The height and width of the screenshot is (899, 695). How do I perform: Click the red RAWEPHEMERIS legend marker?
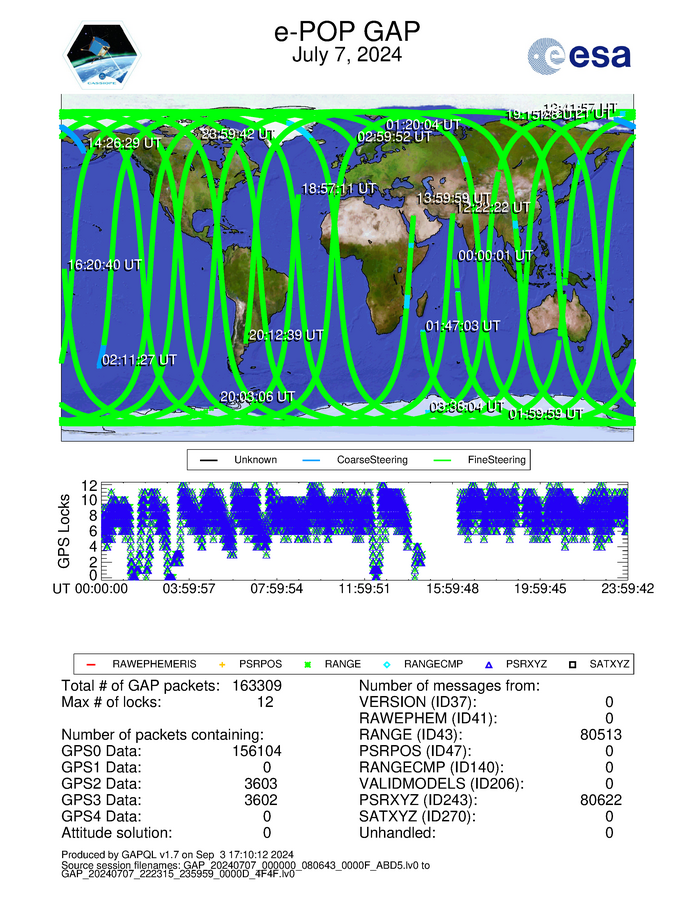(93, 663)
